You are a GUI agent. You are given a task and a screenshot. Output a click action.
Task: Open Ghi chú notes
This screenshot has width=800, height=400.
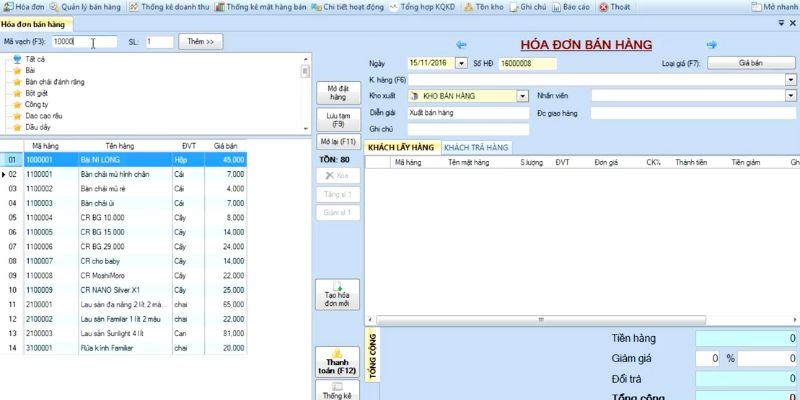click(528, 7)
